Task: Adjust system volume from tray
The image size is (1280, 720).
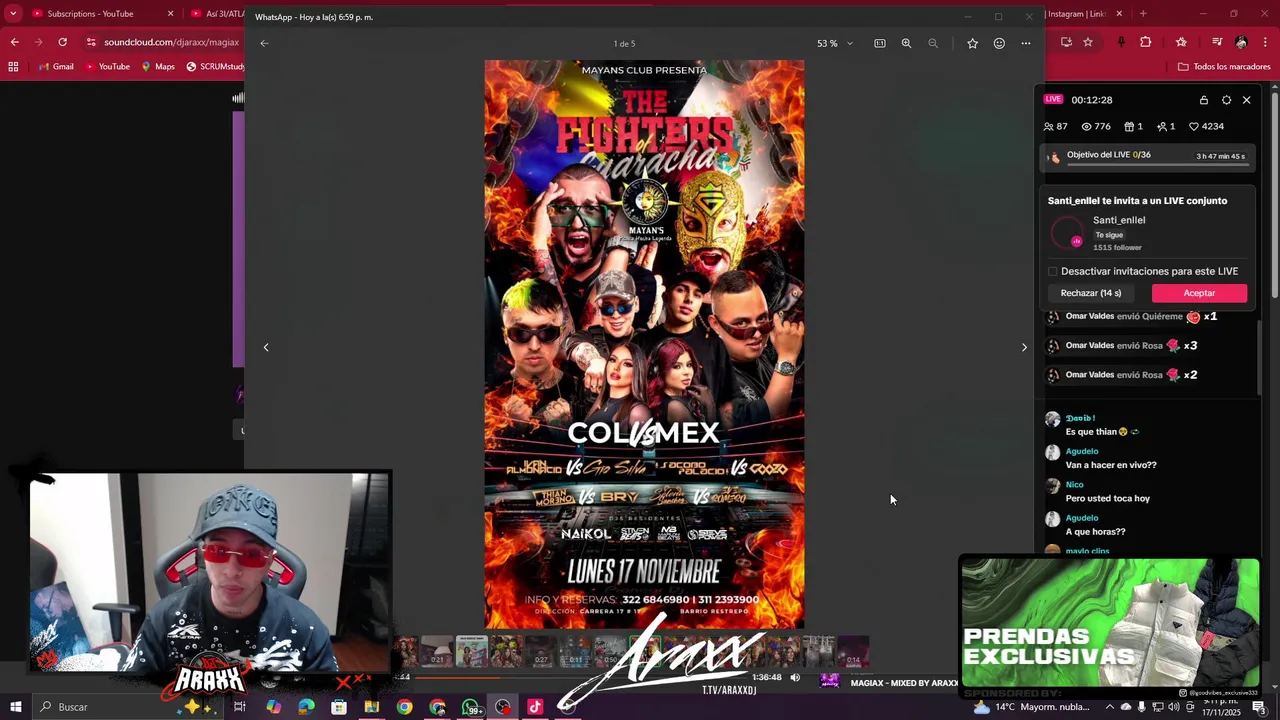Action: pyautogui.click(x=1176, y=707)
